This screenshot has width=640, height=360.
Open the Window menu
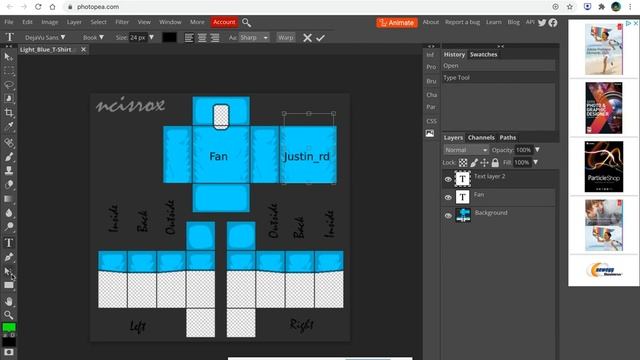pos(170,22)
